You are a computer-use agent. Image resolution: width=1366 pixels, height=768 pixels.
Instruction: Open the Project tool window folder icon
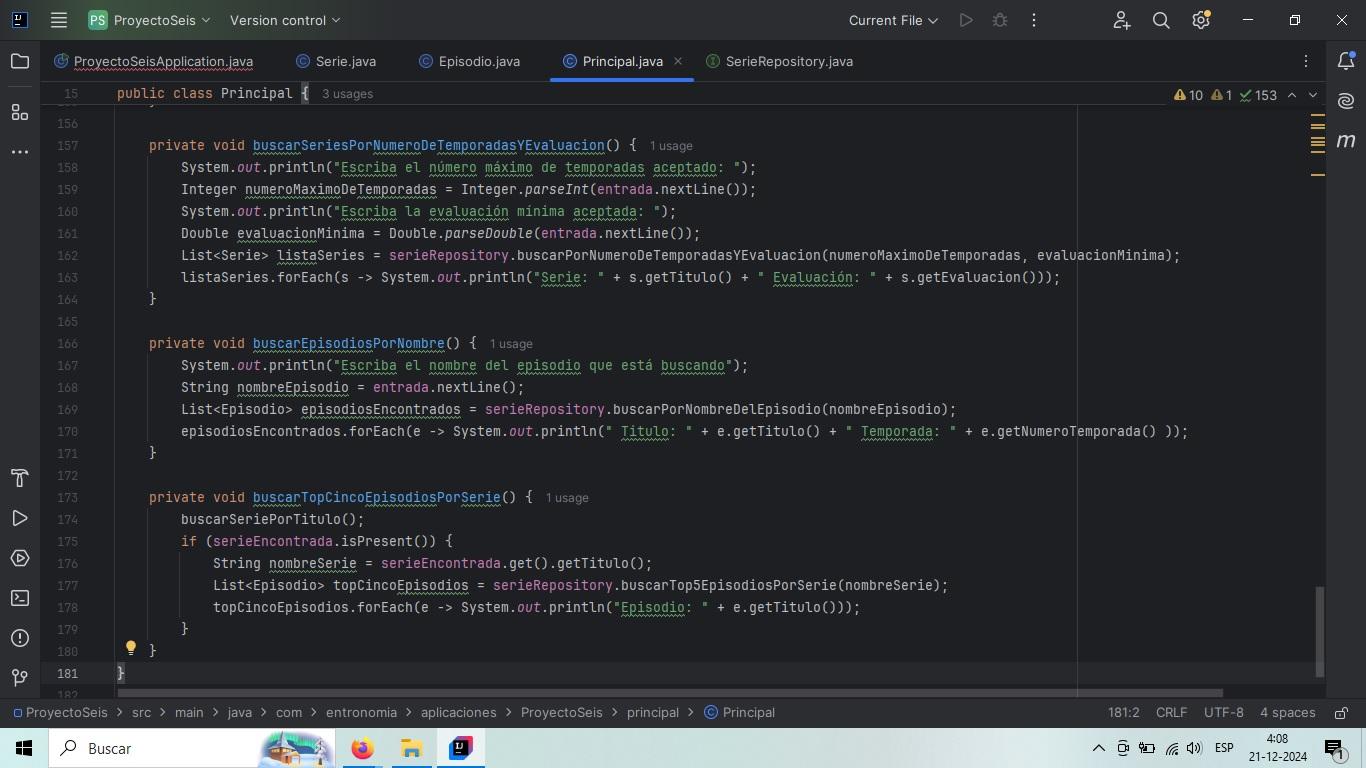tap(20, 62)
